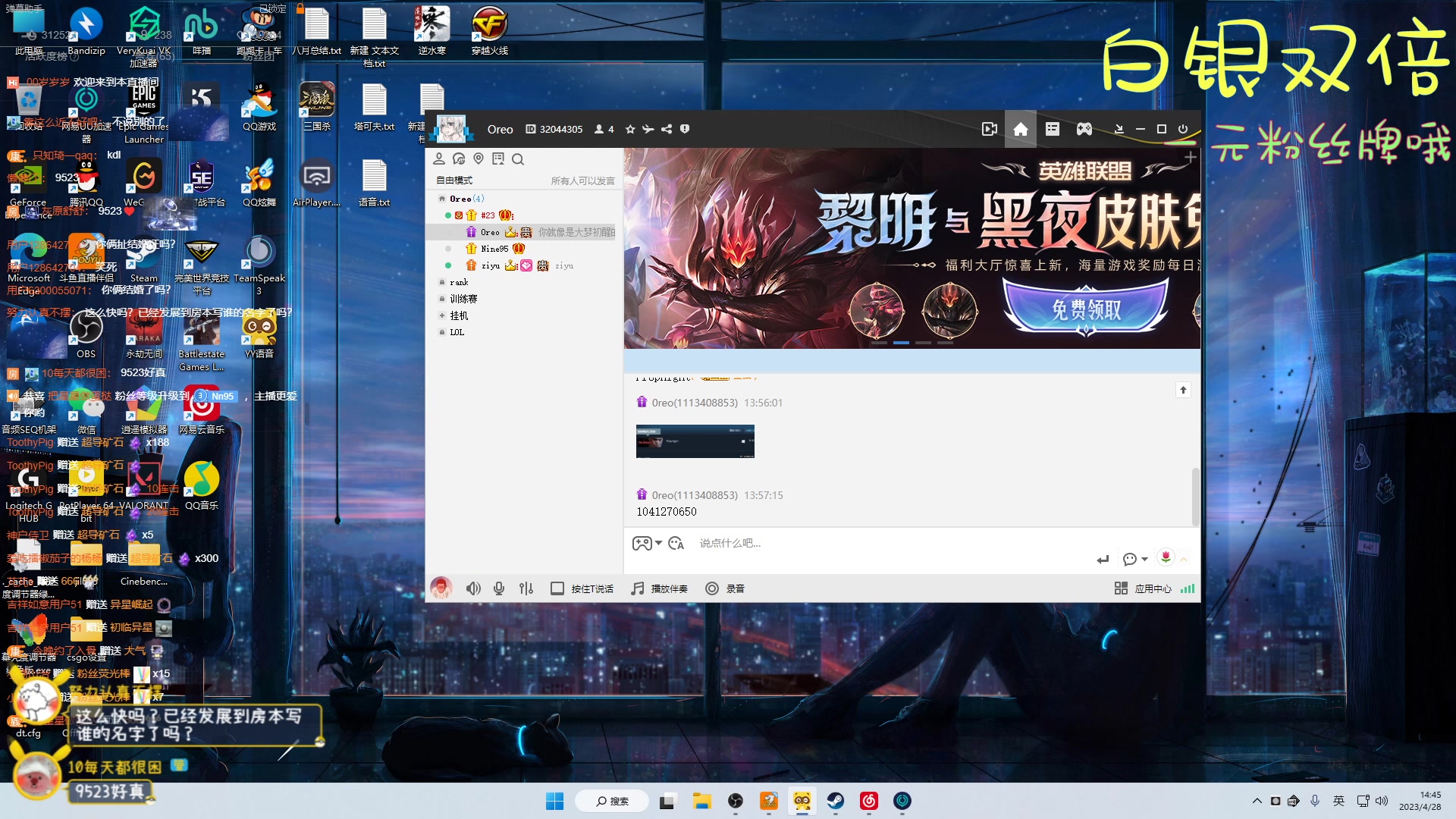Open the channel template list icon
Viewport: 1456px width, 819px height.
pyautogui.click(x=1053, y=129)
